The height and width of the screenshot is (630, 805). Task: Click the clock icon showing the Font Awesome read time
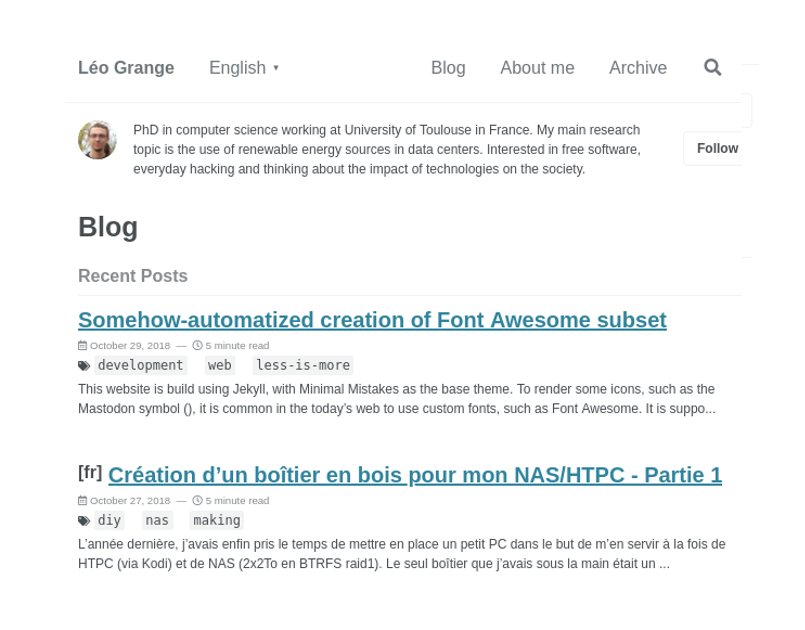(197, 345)
